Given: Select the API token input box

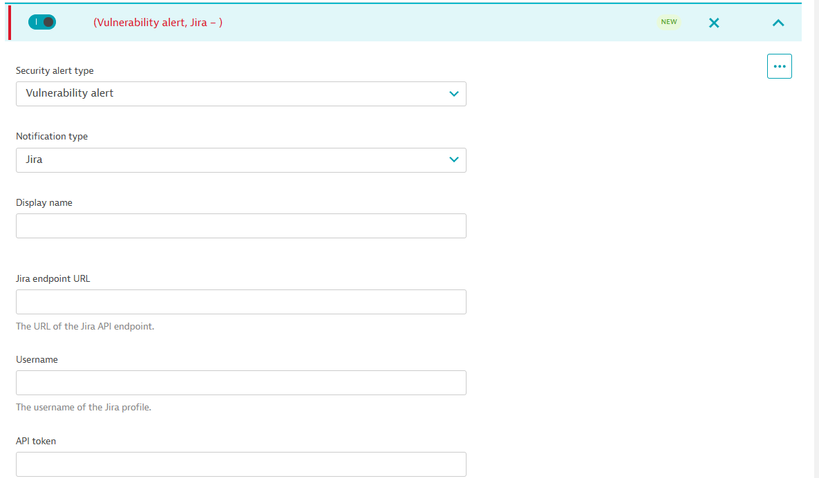Looking at the screenshot, I should point(241,464).
